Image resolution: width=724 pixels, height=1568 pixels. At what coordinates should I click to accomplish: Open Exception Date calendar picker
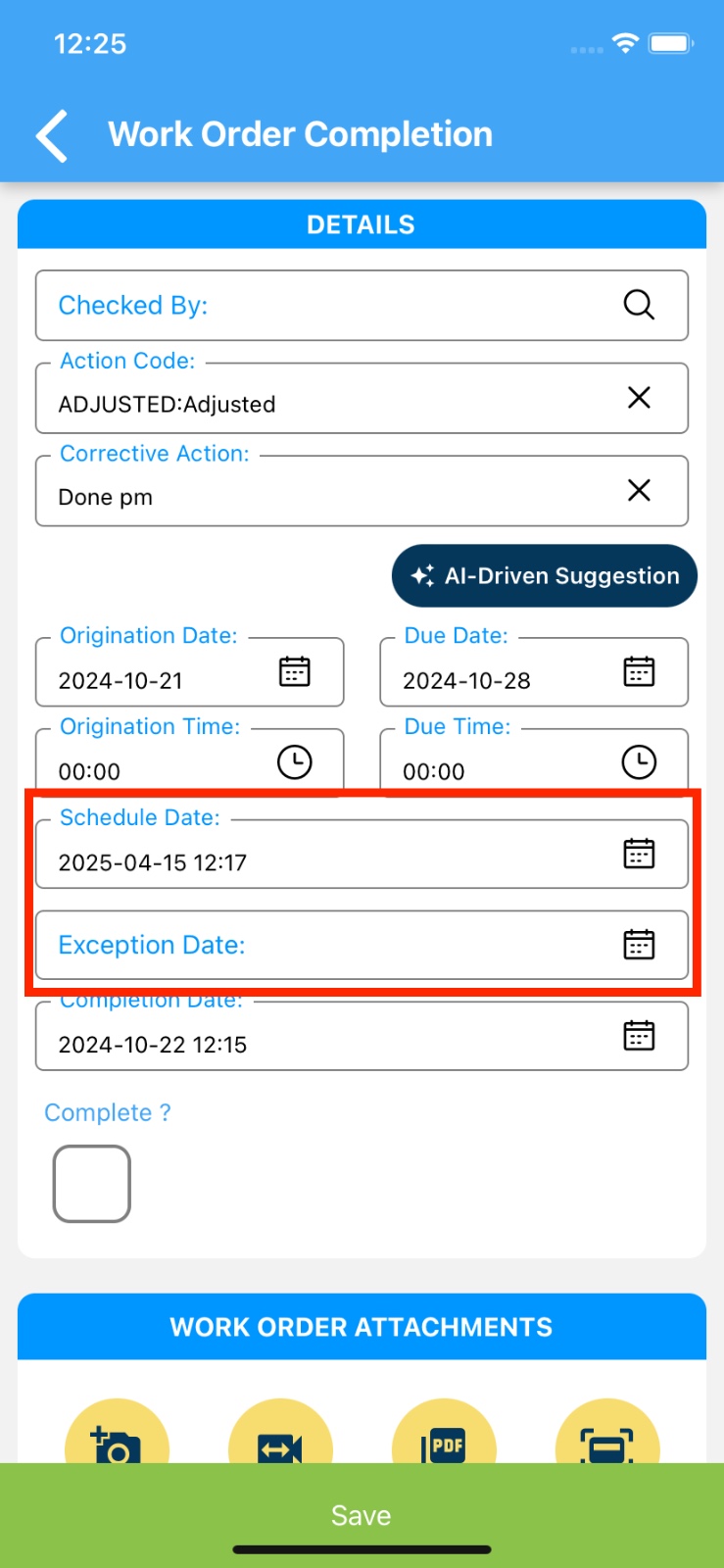click(x=639, y=945)
